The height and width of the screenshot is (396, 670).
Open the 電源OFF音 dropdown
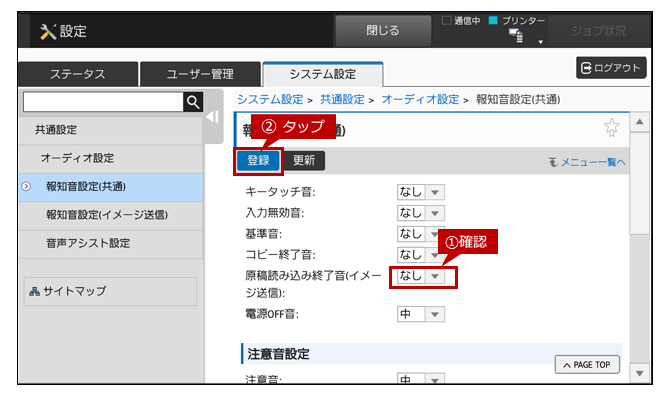pyautogui.click(x=421, y=314)
